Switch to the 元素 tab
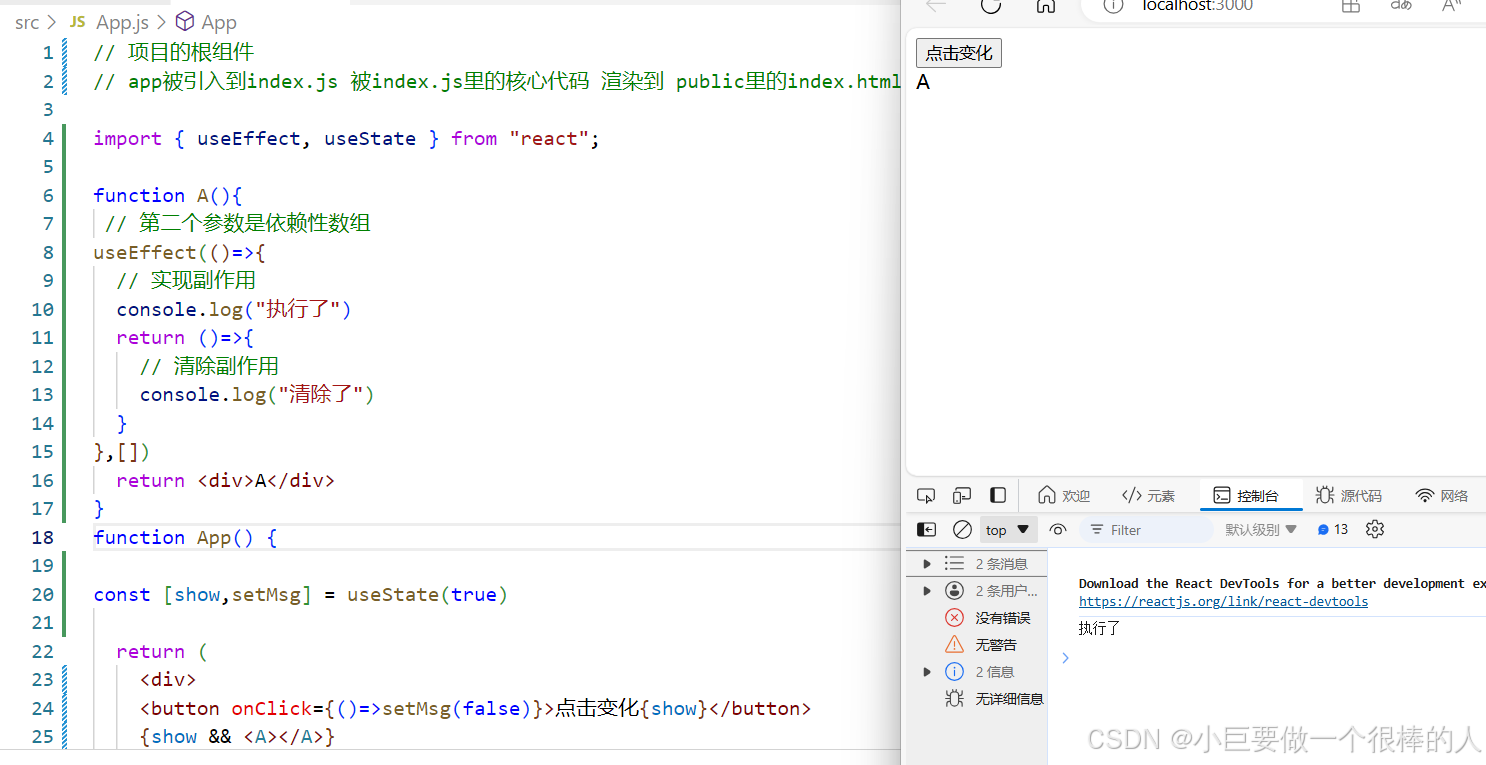 (1148, 495)
